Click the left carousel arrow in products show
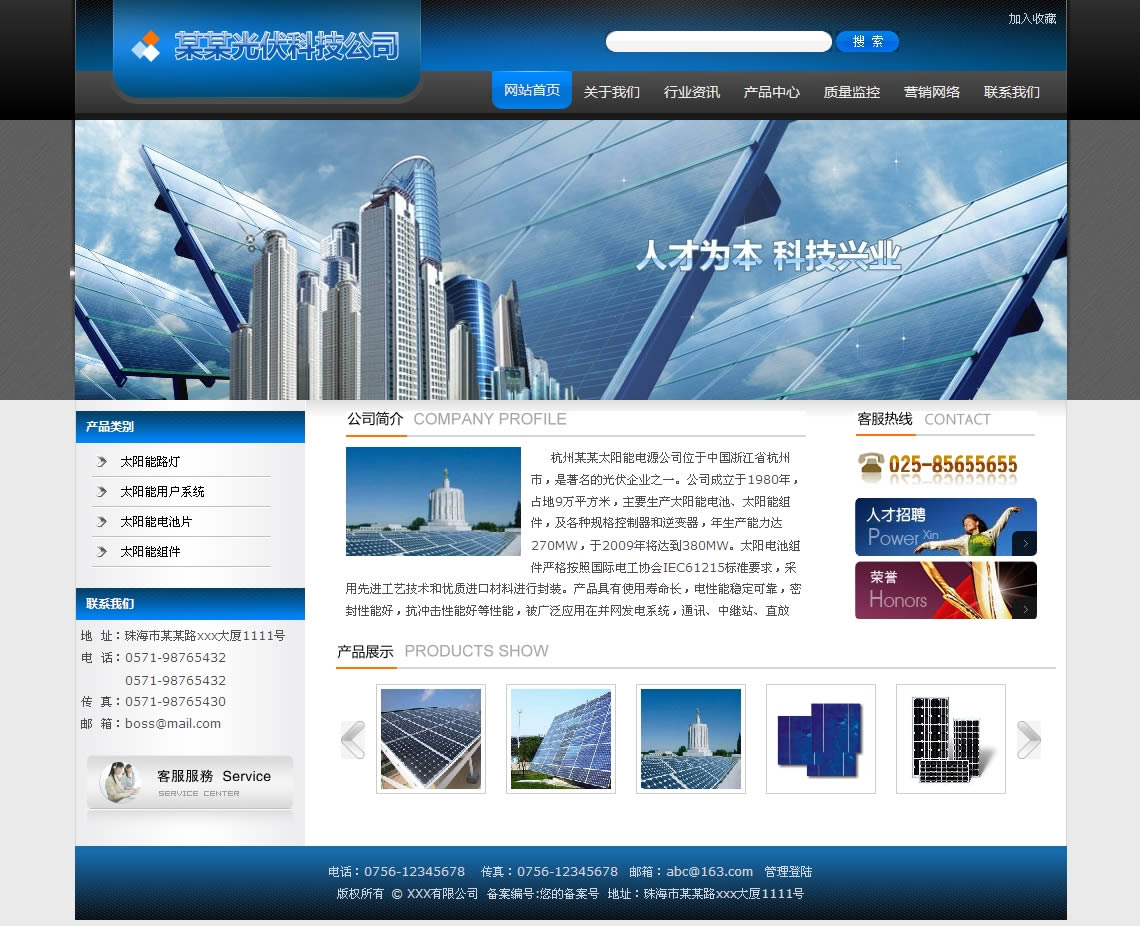The image size is (1140, 926). tap(353, 740)
